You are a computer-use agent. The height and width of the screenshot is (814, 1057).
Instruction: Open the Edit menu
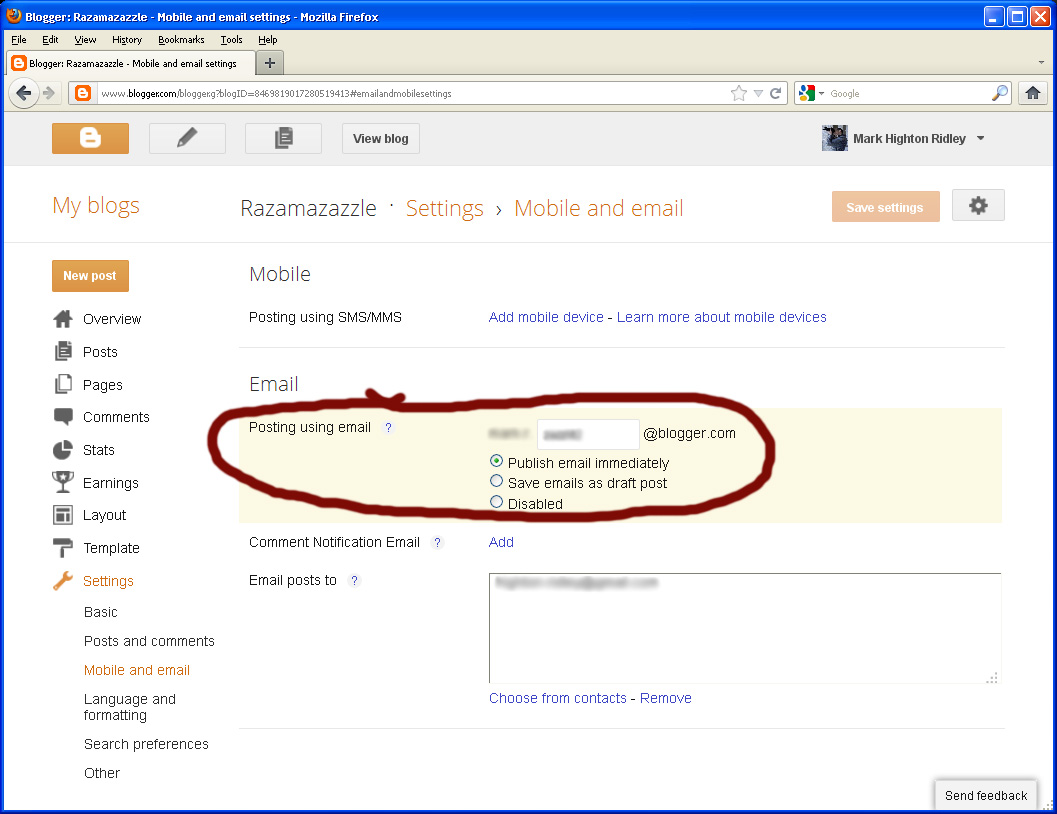(50, 40)
